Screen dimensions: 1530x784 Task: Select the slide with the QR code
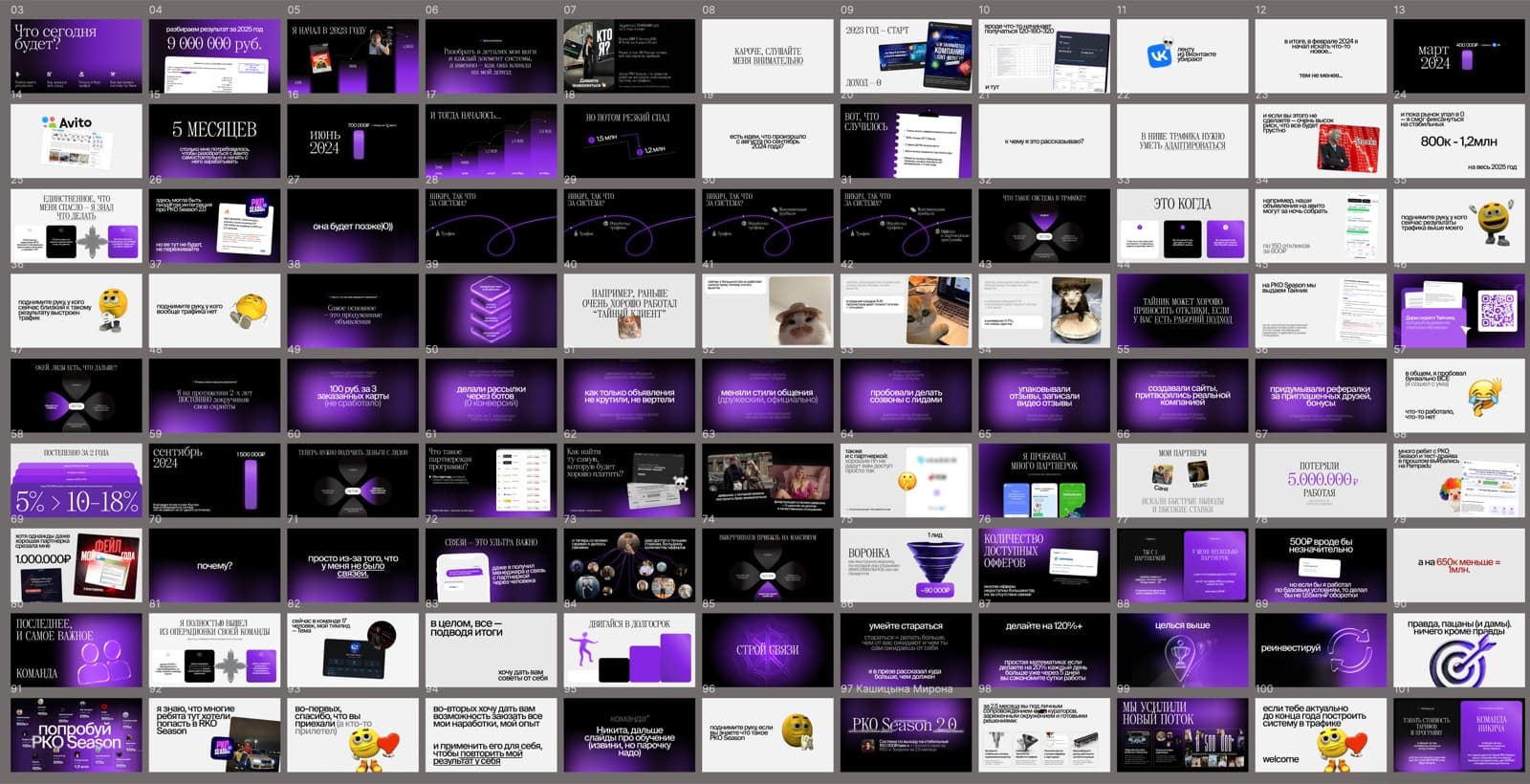pos(1459,311)
